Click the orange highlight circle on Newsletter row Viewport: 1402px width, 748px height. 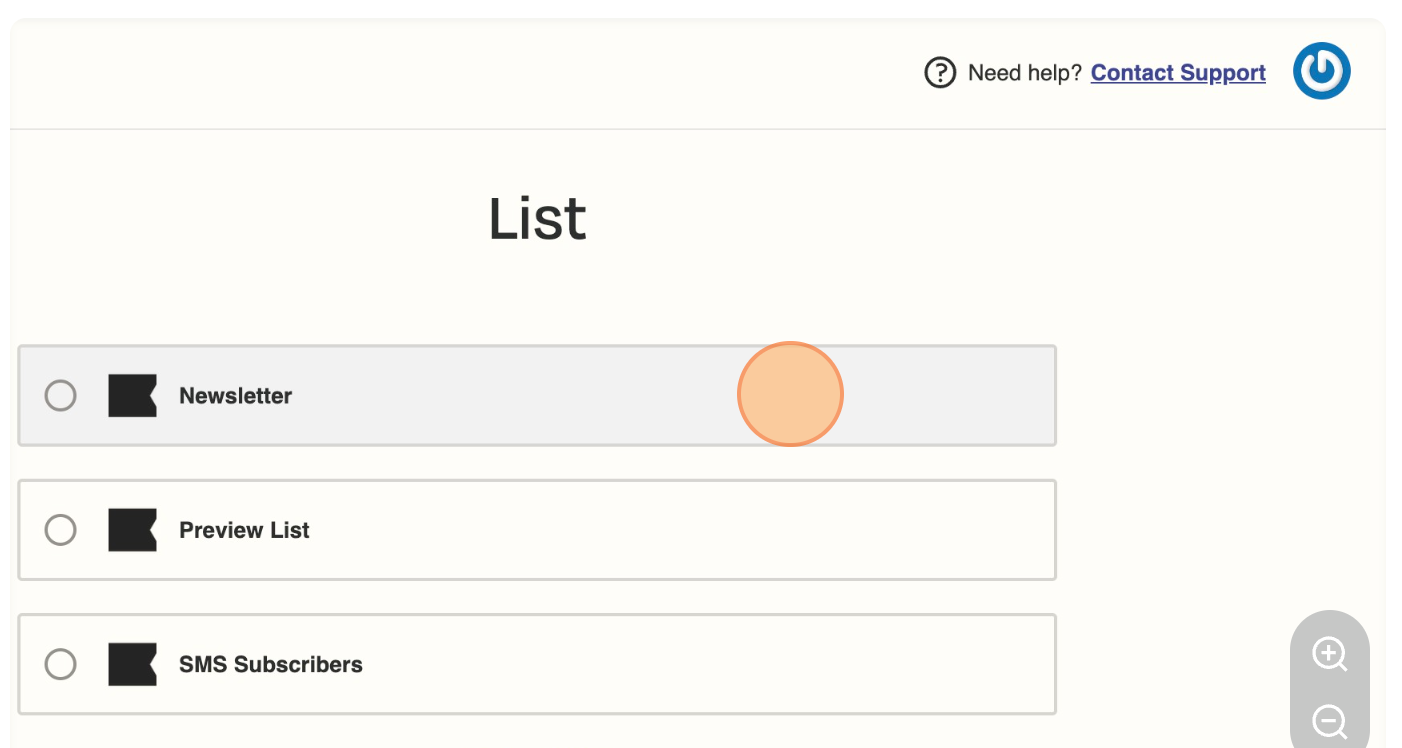click(790, 394)
